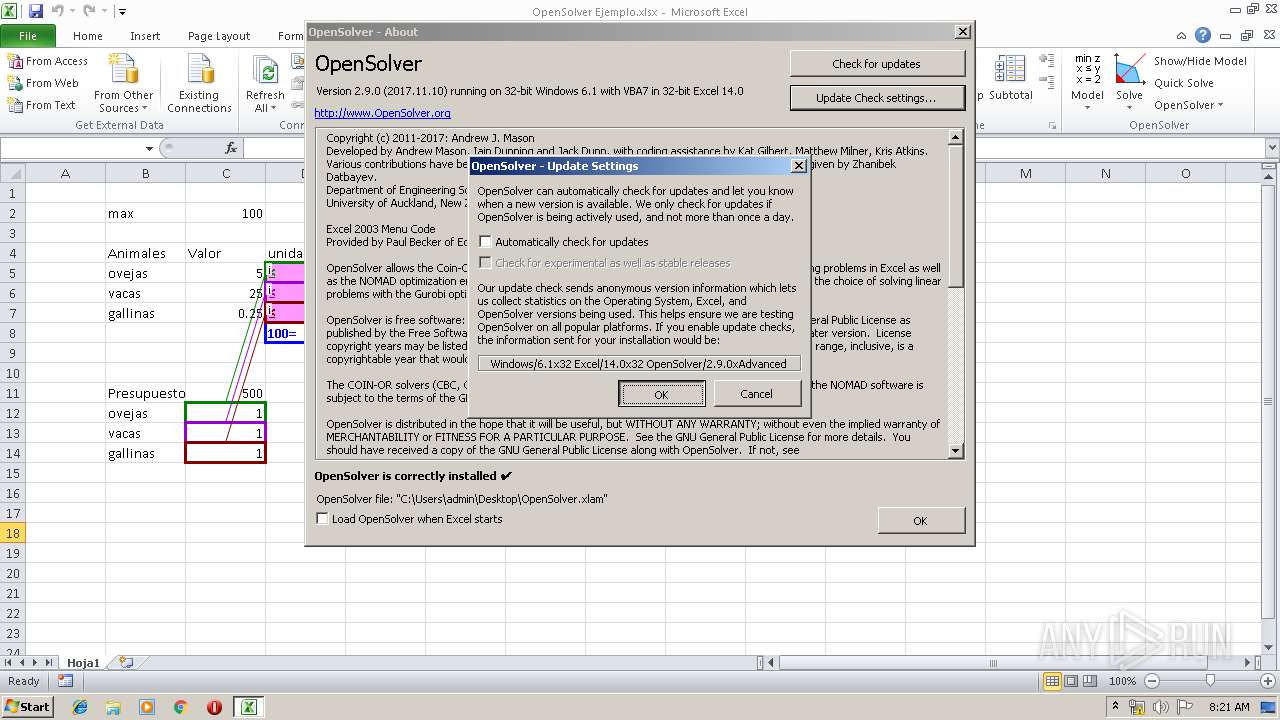Click column header A
Image resolution: width=1280 pixels, height=720 pixels.
(65, 173)
